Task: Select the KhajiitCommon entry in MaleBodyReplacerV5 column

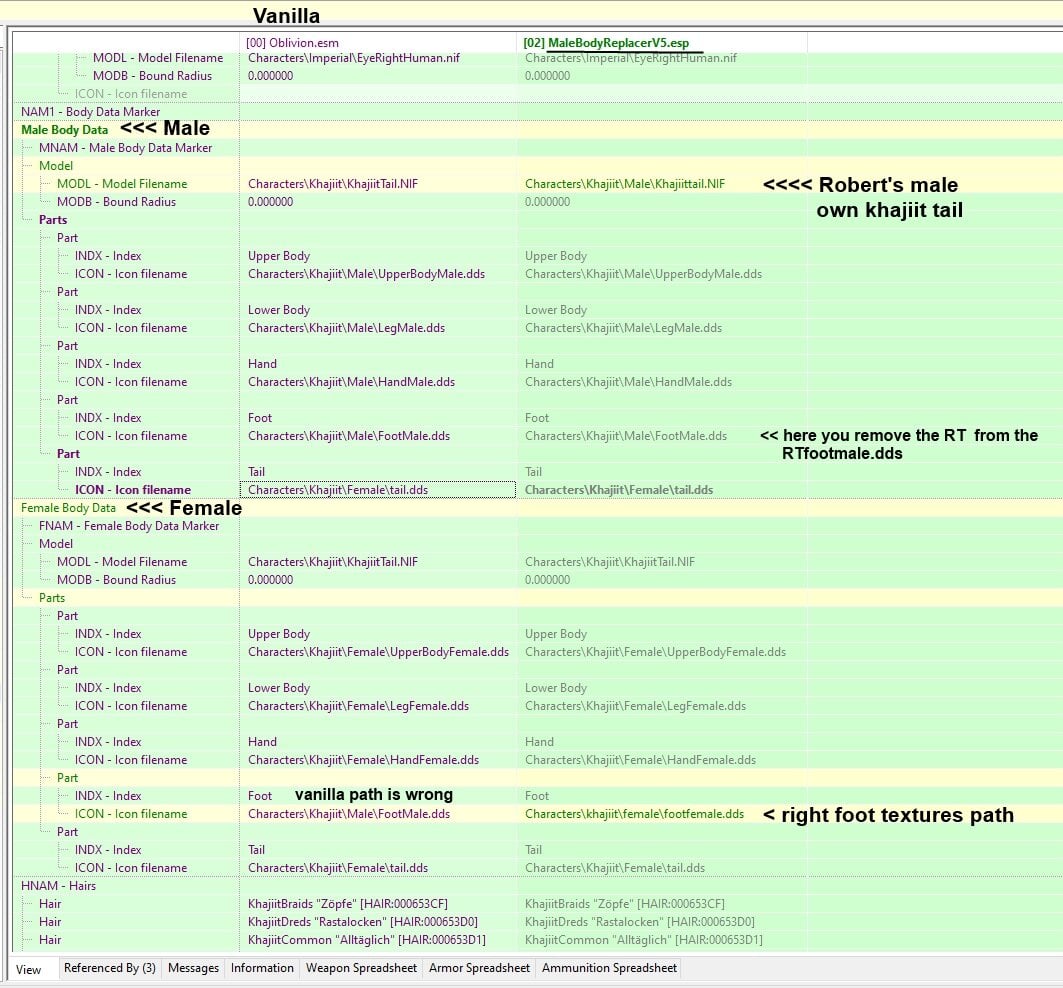Action: 643,940
